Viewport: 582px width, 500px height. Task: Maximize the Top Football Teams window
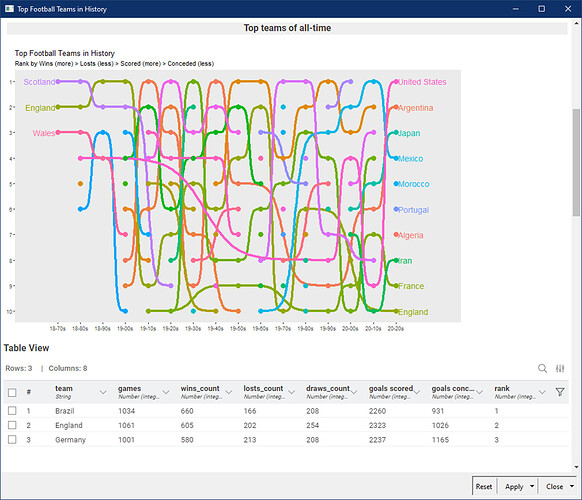click(542, 9)
